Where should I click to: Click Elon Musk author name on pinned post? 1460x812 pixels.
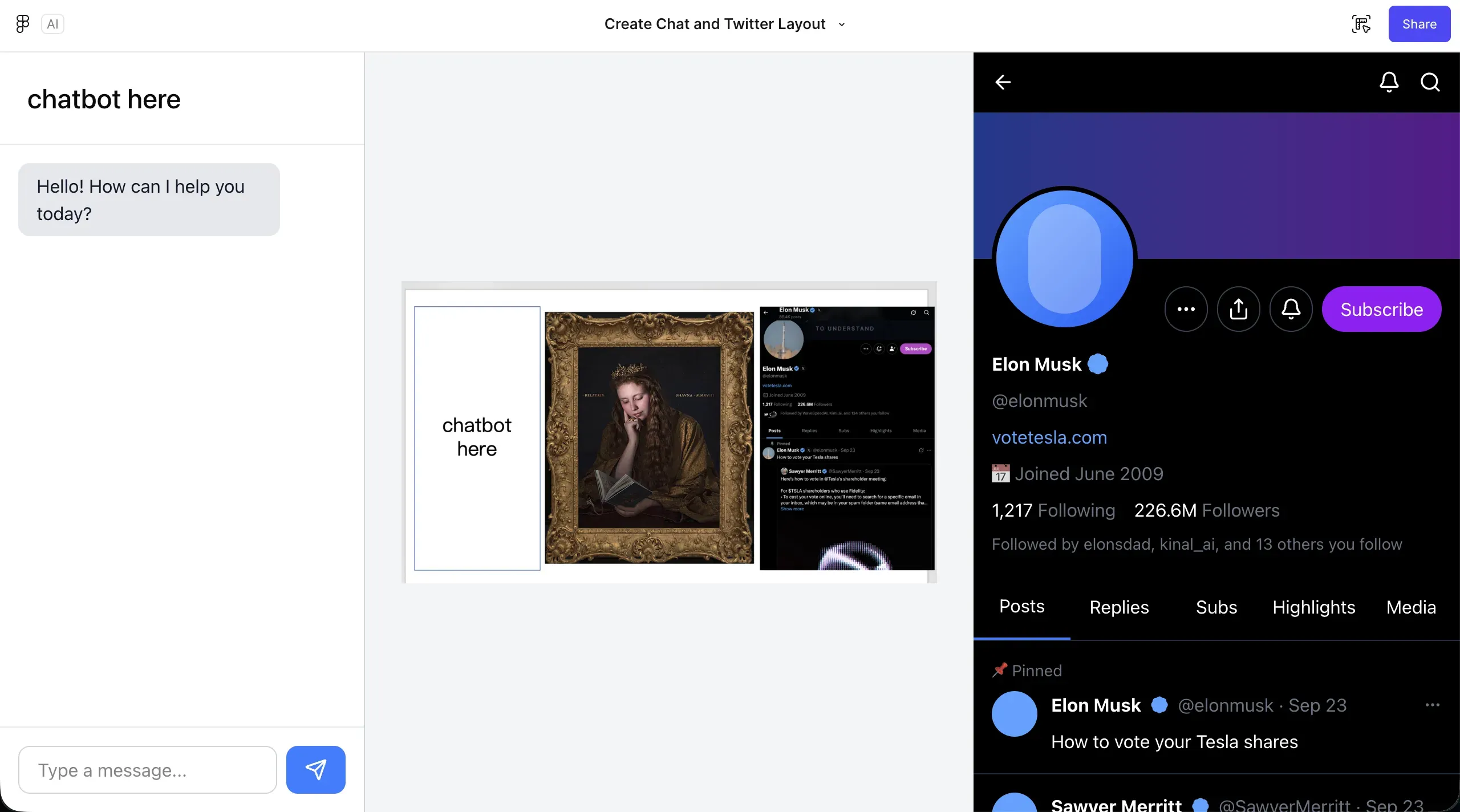coord(1096,705)
